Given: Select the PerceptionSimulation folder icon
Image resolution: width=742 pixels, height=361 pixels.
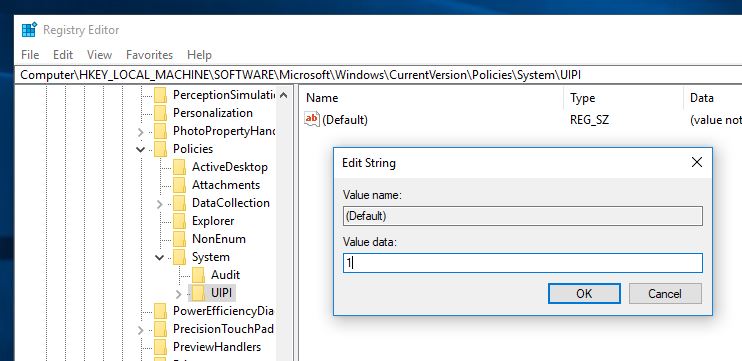Looking at the screenshot, I should click(161, 95).
